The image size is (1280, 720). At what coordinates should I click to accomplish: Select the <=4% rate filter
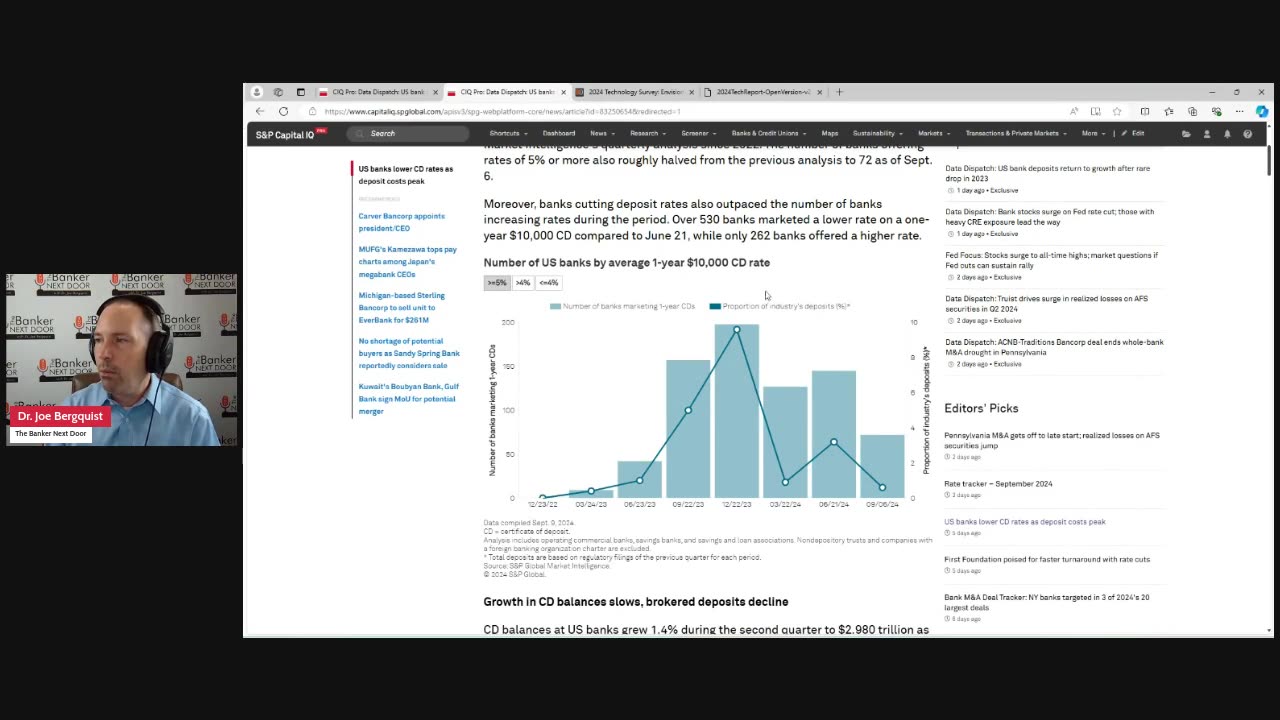coord(548,283)
